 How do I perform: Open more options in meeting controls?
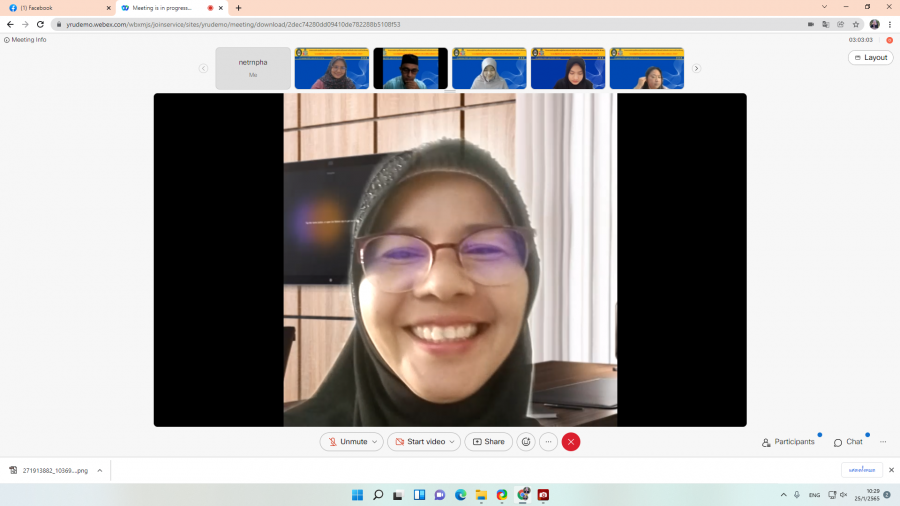548,442
